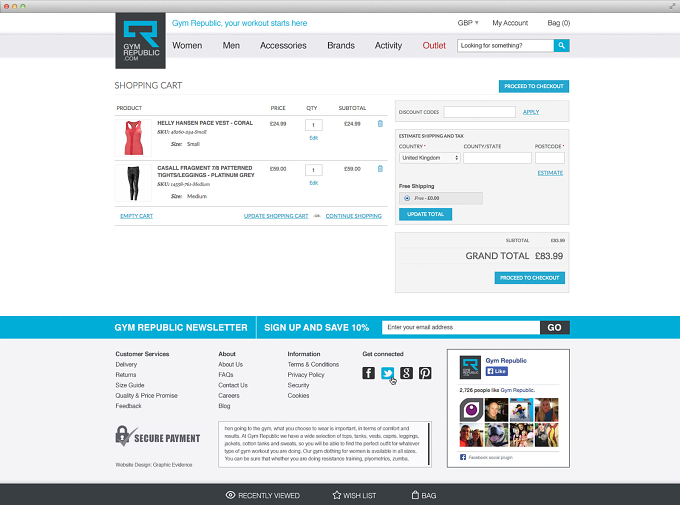Open Privacy Policy link
Image resolution: width=680 pixels, height=505 pixels.
[x=306, y=375]
